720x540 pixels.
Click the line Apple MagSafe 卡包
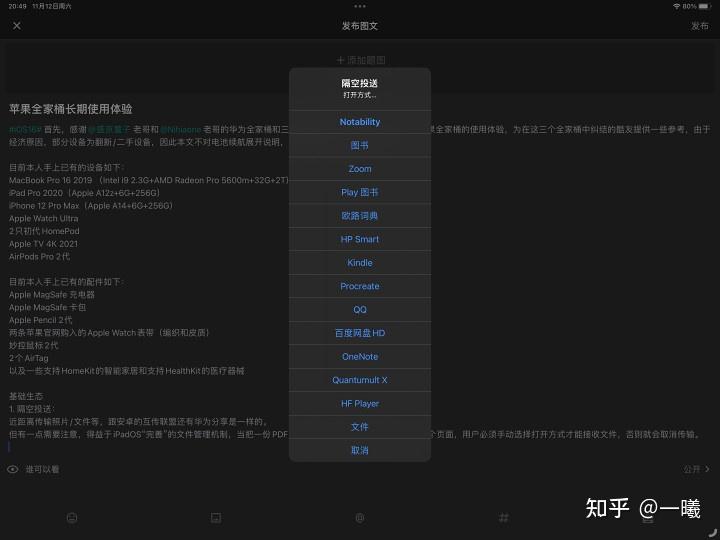click(47, 308)
